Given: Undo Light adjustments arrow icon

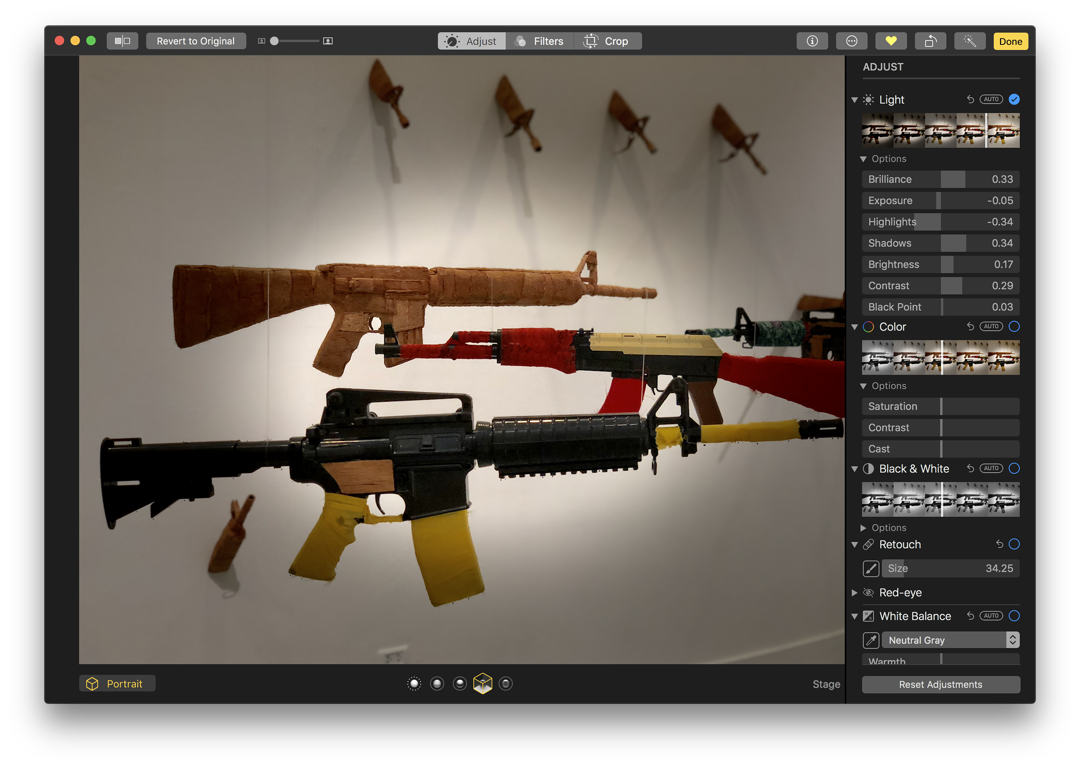Looking at the screenshot, I should 970,99.
